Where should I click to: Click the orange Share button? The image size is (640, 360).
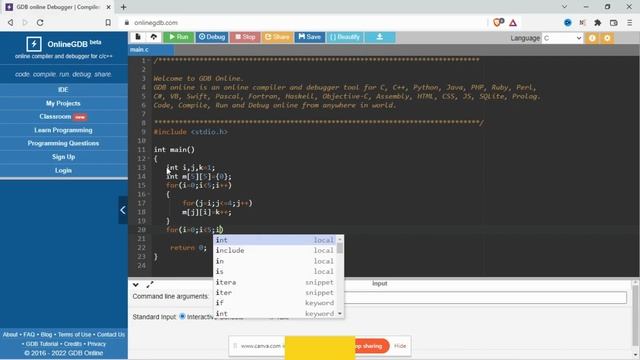277,37
